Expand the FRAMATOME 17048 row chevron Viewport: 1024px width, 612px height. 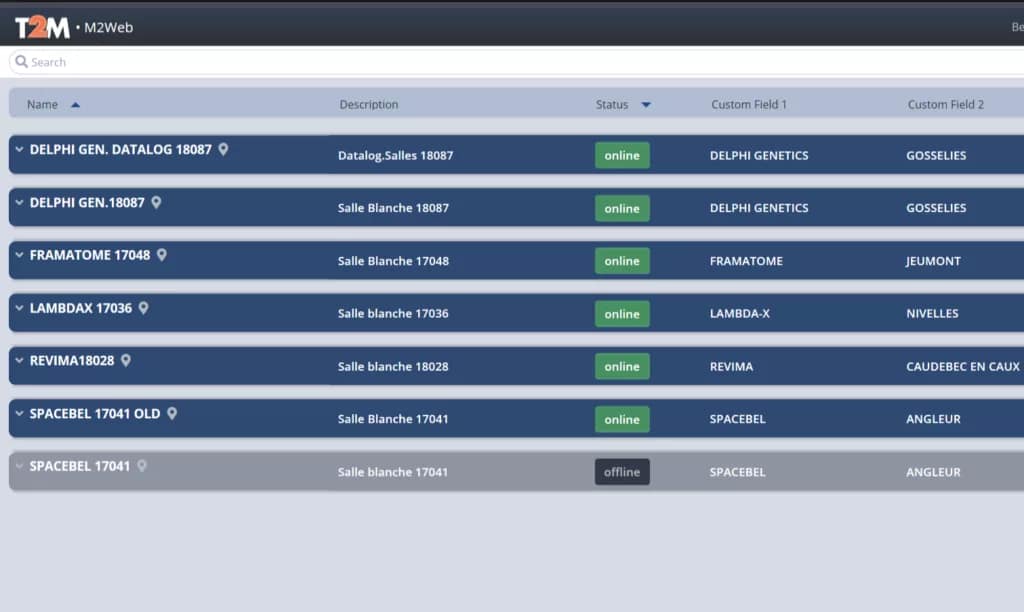click(x=19, y=255)
